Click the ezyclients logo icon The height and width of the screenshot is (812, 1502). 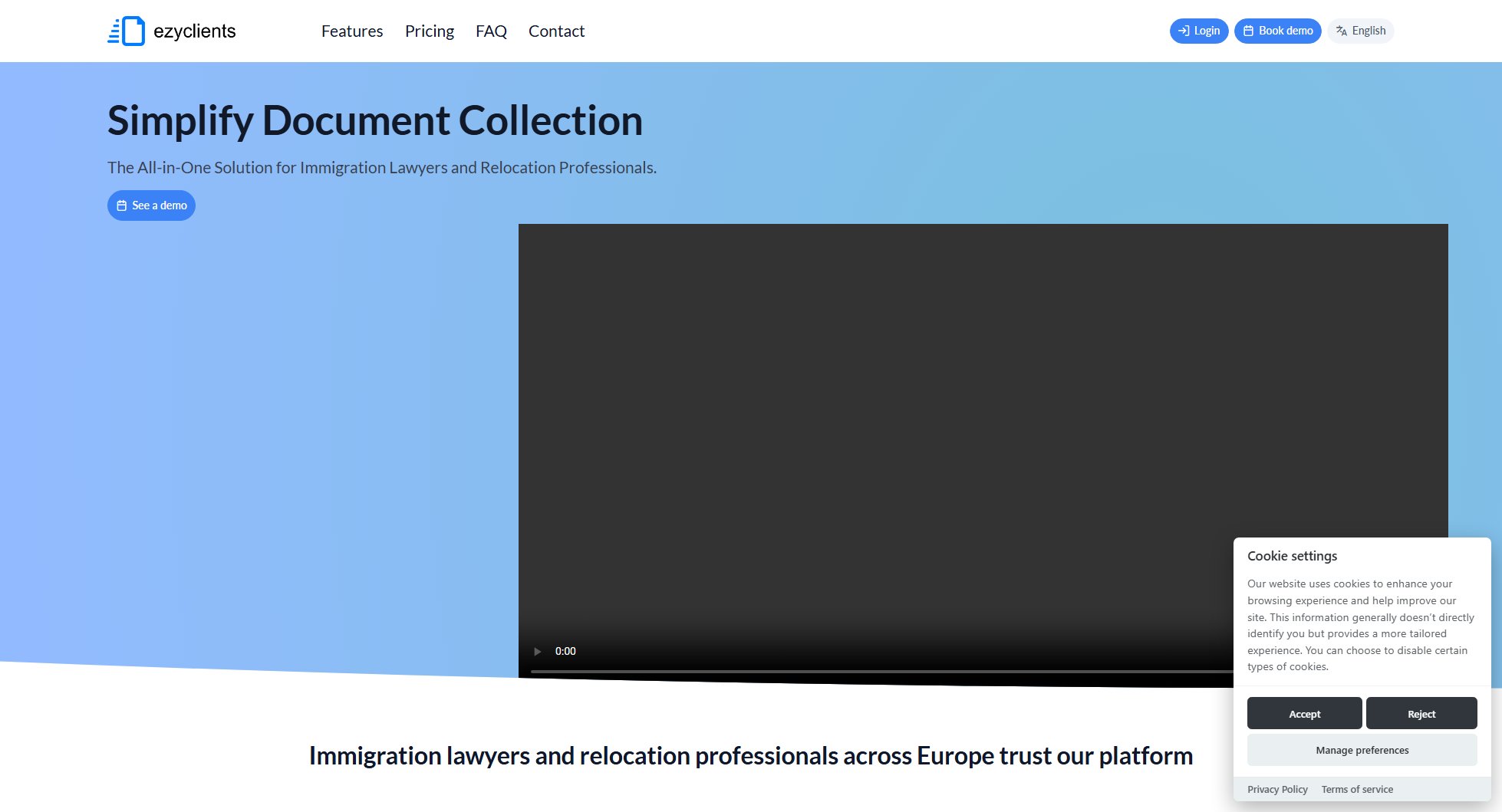coord(127,31)
